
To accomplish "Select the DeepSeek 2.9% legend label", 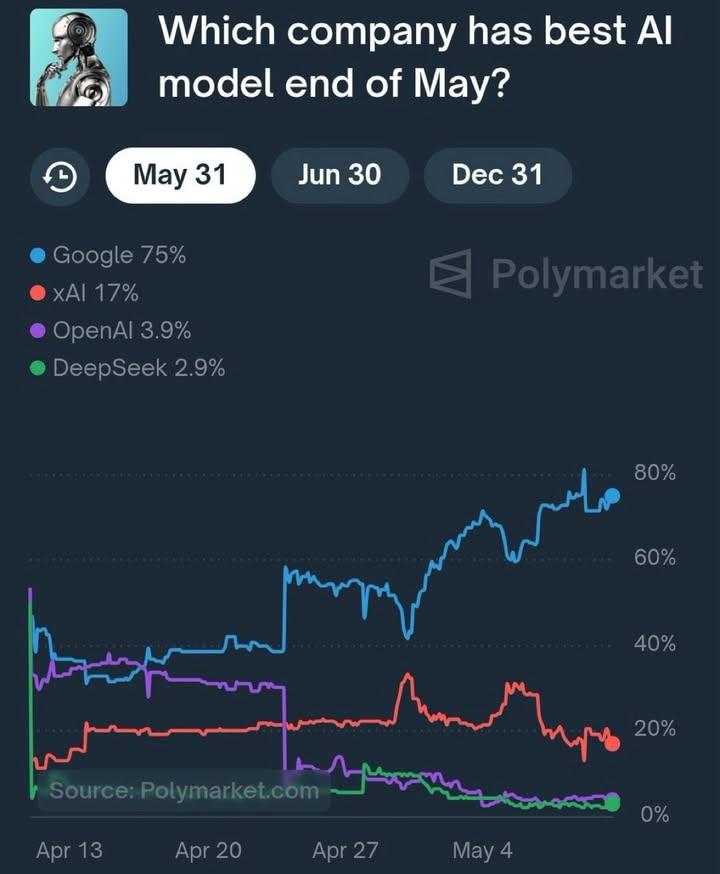I will point(138,368).
